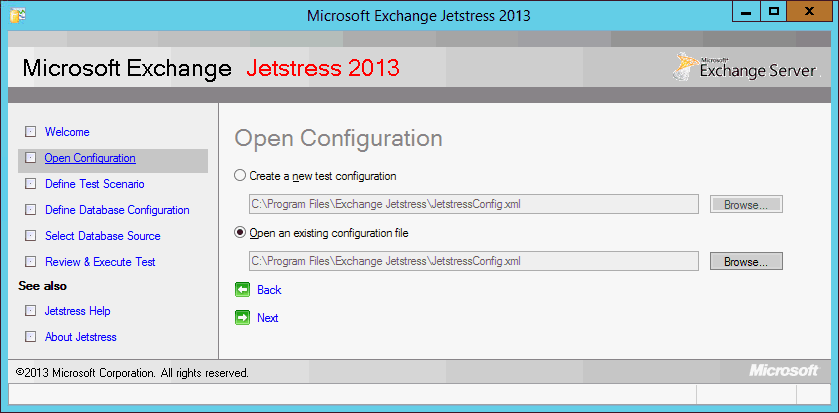Go to Open Configuration step
Screen dimensions: 839x413
tap(90, 158)
